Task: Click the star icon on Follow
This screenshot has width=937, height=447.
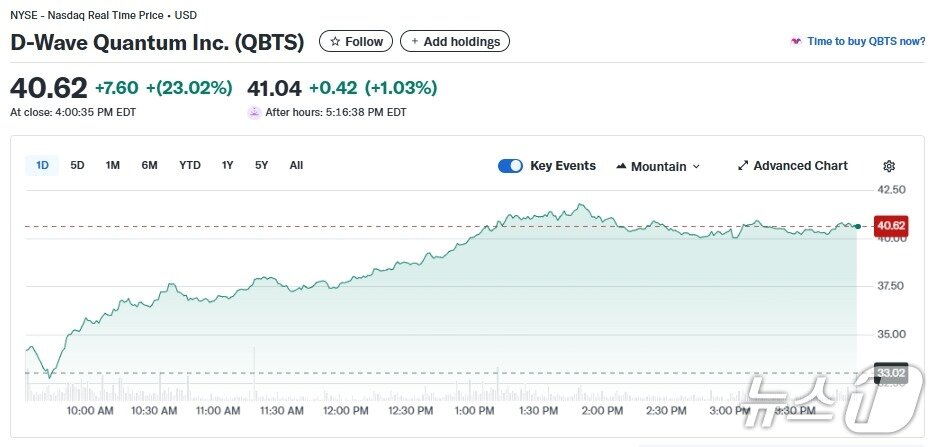Action: 335,42
